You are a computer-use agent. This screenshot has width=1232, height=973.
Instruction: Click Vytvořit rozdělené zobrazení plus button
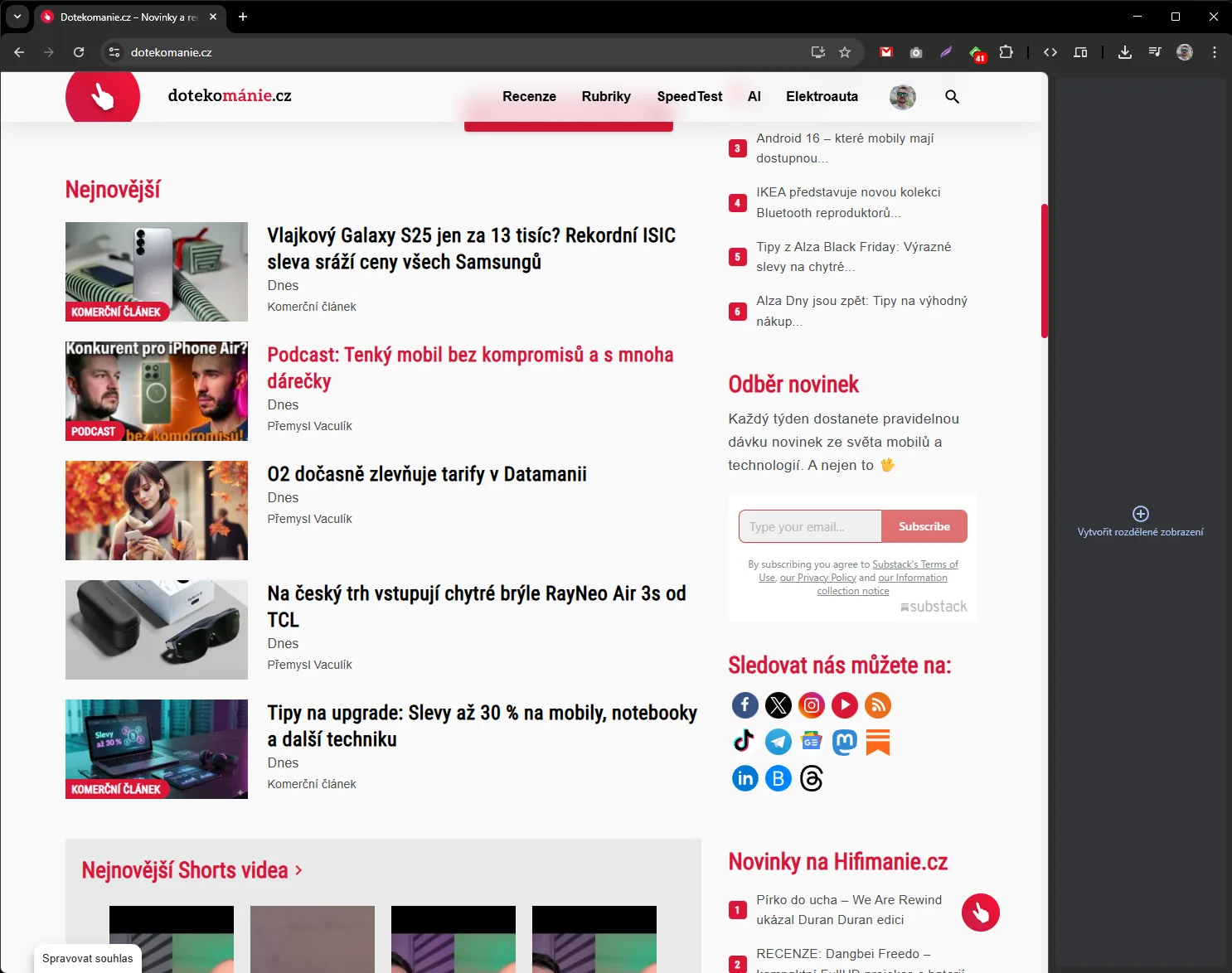coord(1140,514)
